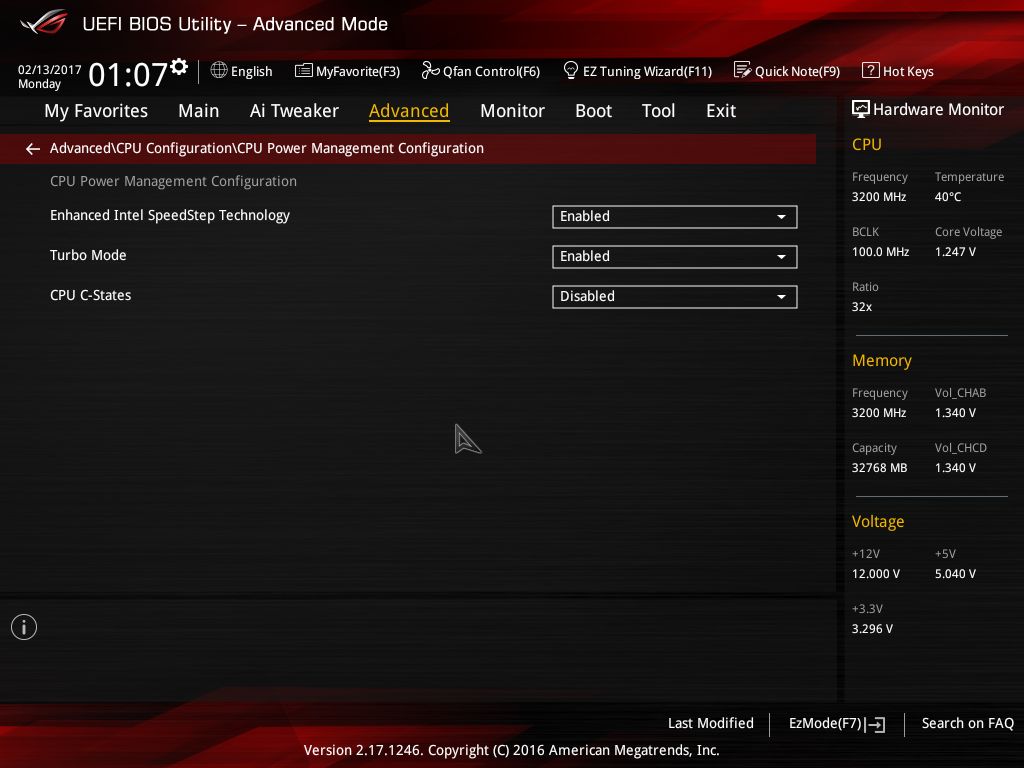Click CPU Power Management Configuration heading
This screenshot has width=1024, height=768.
pos(173,182)
